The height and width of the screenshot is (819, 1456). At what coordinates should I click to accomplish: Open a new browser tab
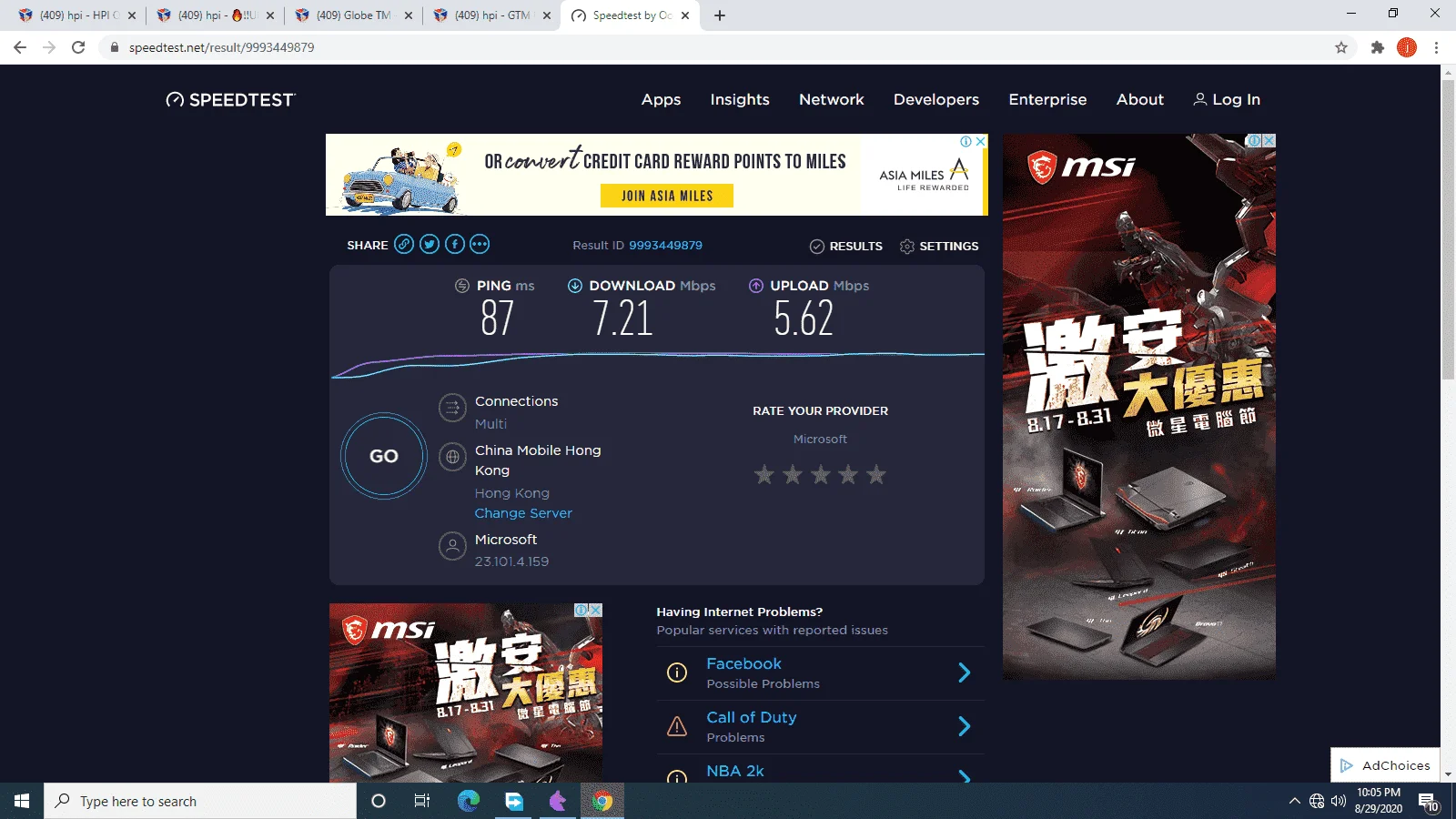point(720,15)
